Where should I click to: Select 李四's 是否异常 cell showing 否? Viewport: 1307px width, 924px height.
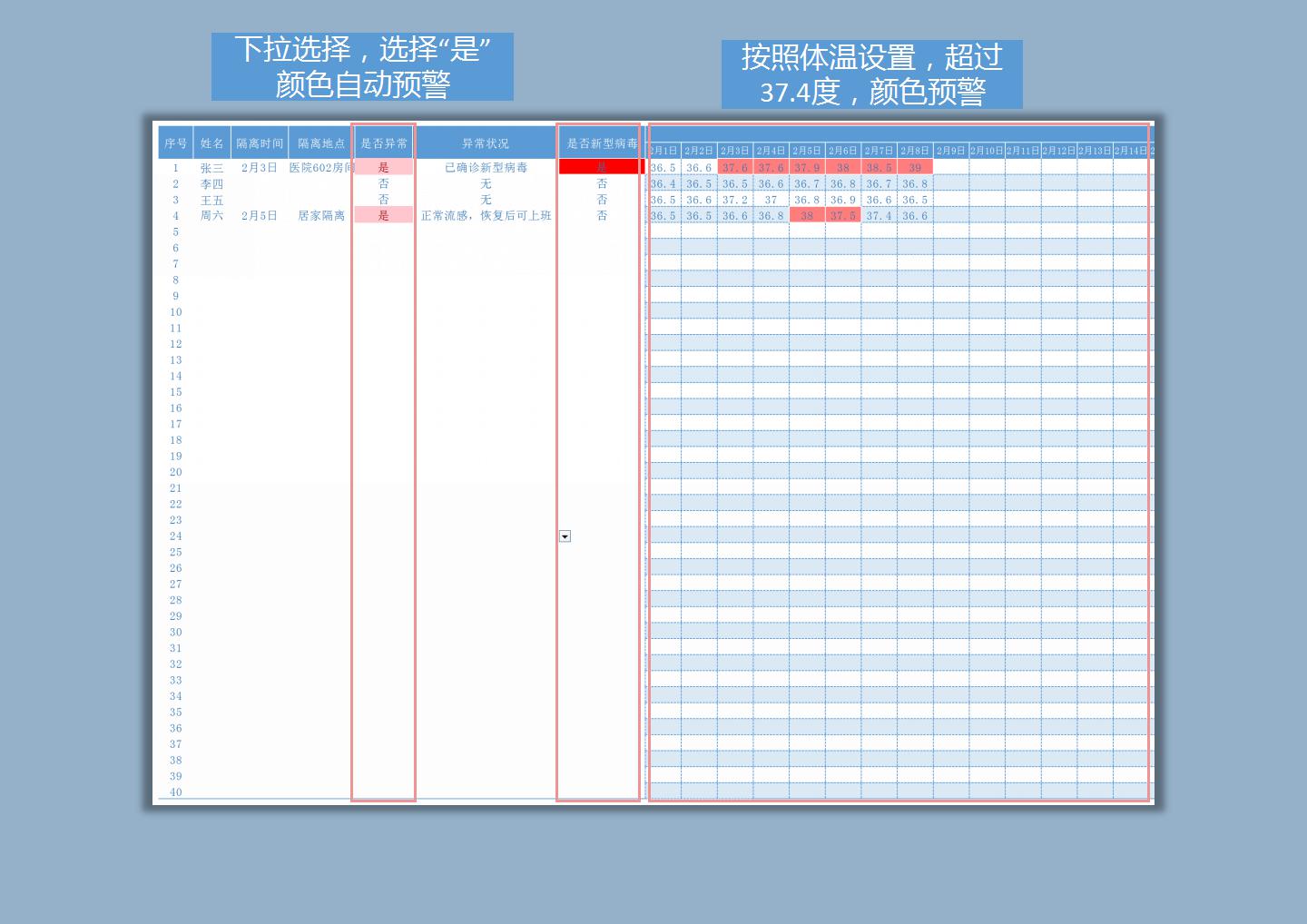(384, 184)
